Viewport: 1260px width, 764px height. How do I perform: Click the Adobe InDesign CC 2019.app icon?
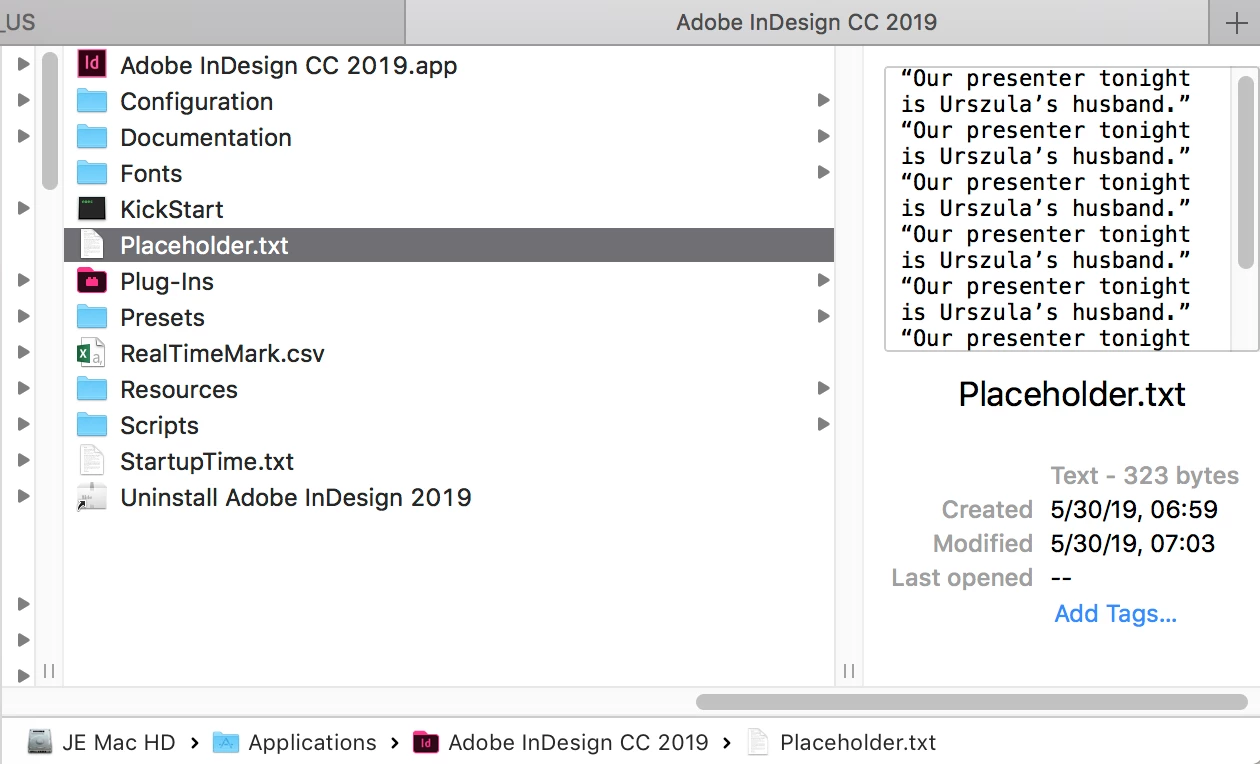click(x=92, y=65)
